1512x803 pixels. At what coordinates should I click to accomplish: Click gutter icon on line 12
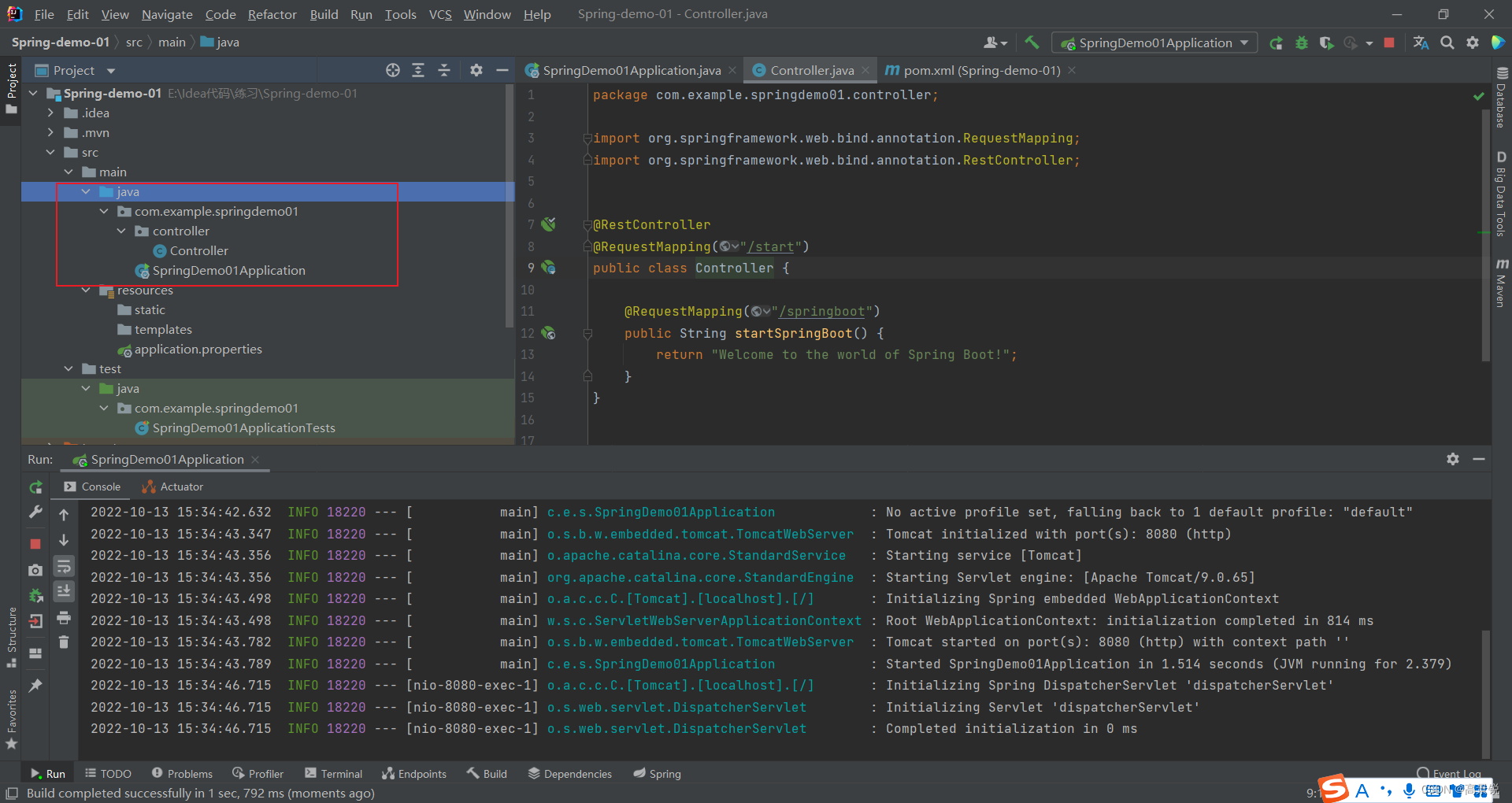pos(549,333)
